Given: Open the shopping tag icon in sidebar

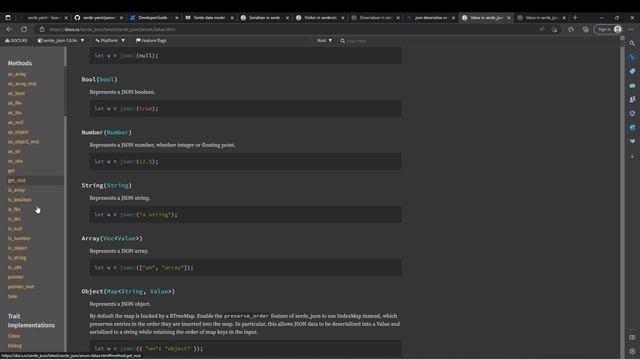Looking at the screenshot, I should pos(632,71).
